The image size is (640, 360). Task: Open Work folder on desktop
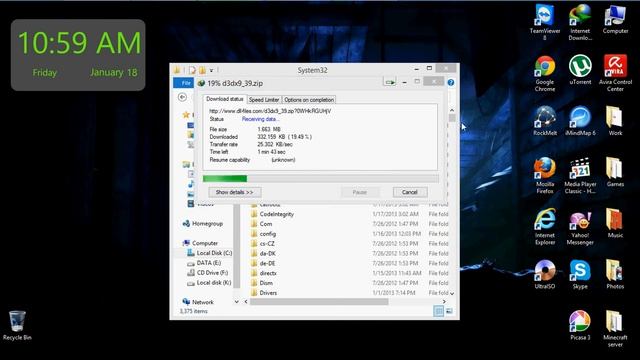[615, 121]
